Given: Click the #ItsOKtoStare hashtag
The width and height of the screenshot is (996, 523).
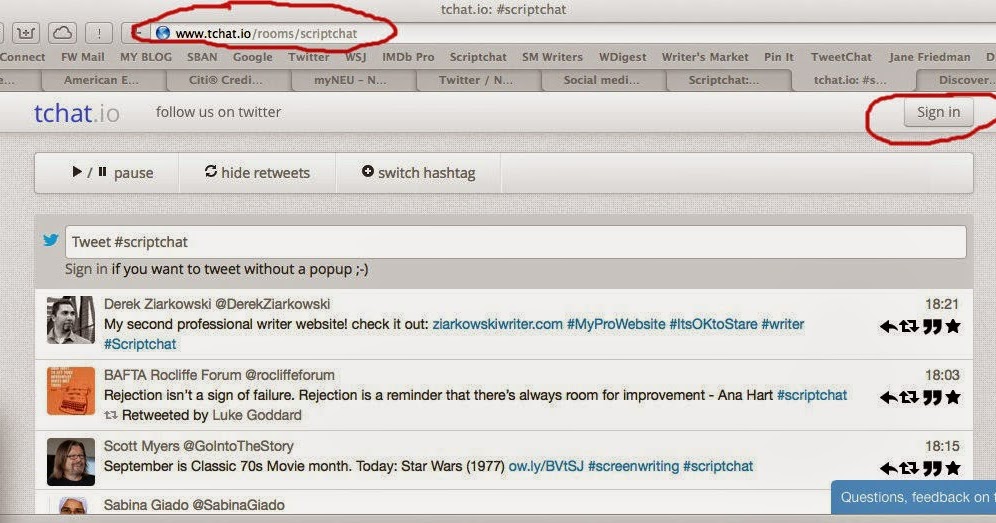Looking at the screenshot, I should [x=713, y=324].
